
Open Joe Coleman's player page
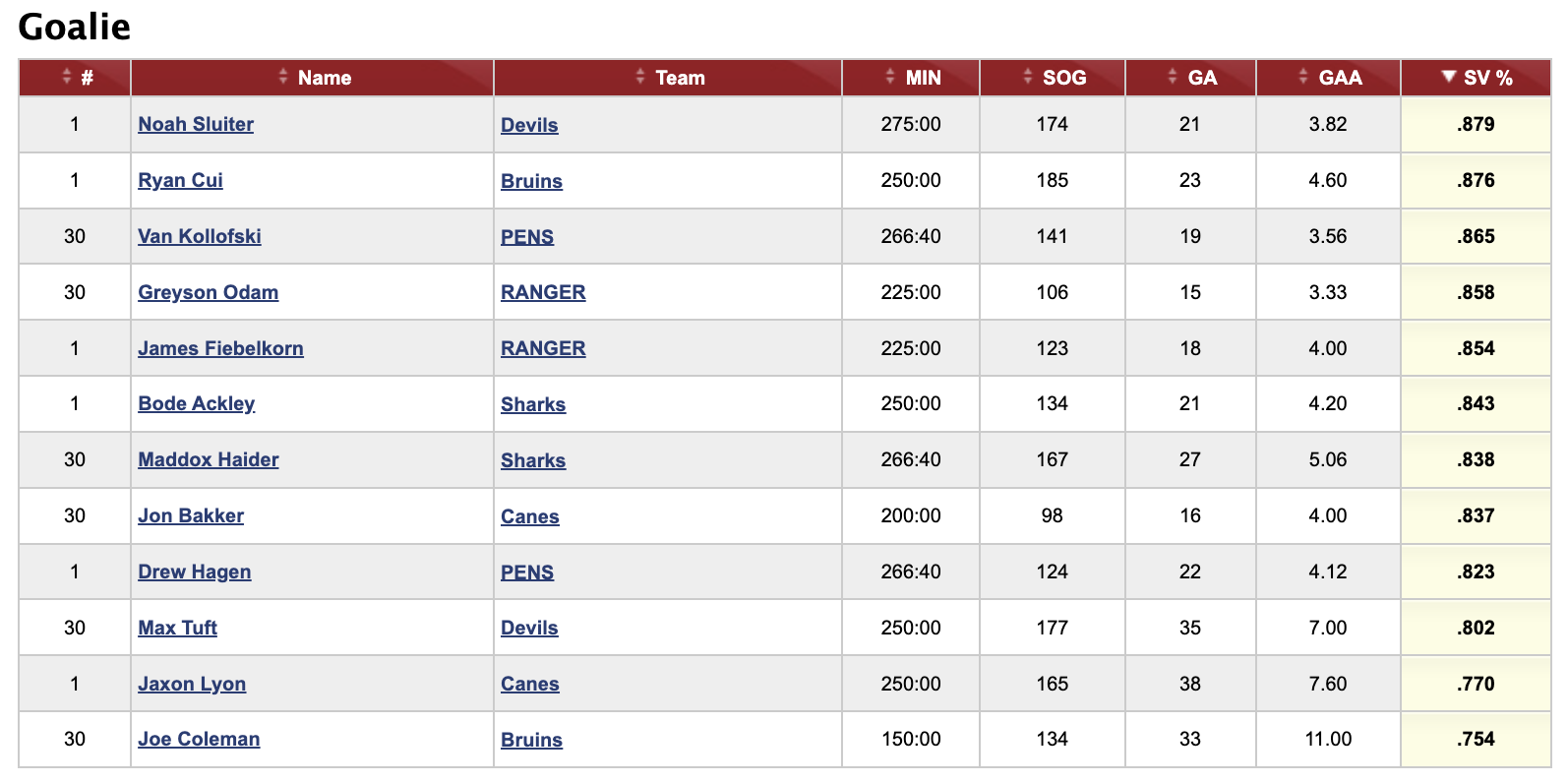199,739
